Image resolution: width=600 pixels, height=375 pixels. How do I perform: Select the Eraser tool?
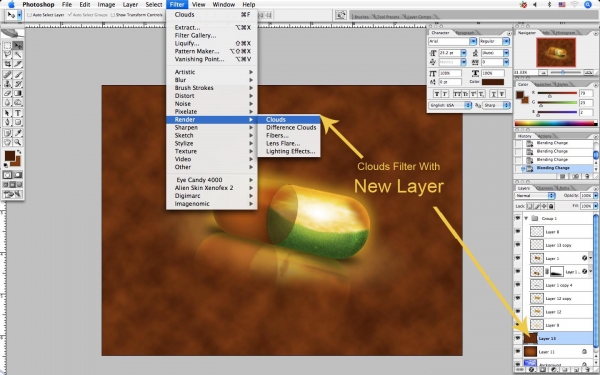pyautogui.click(x=7, y=93)
